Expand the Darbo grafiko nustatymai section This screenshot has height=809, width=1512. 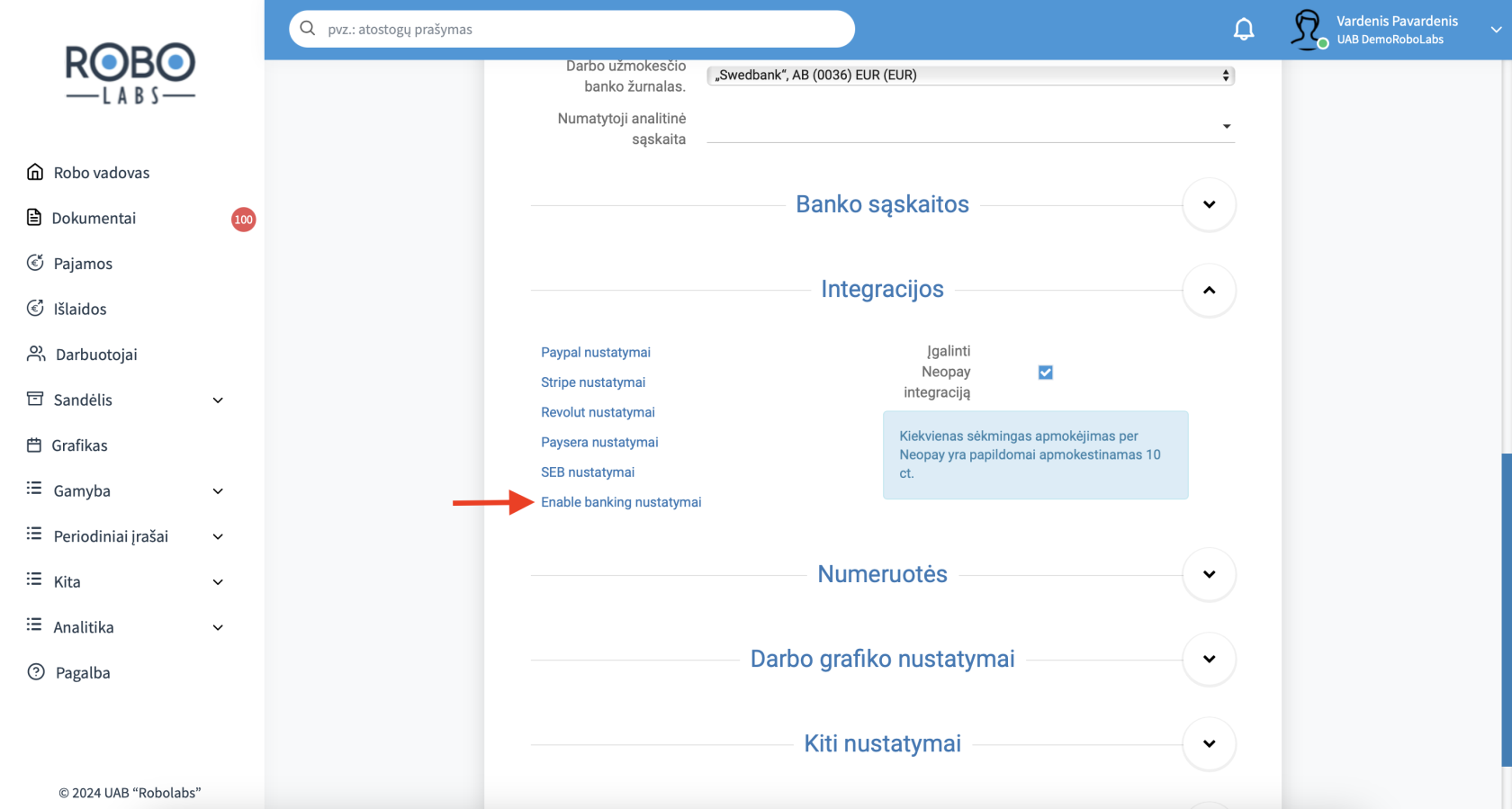(x=1210, y=659)
